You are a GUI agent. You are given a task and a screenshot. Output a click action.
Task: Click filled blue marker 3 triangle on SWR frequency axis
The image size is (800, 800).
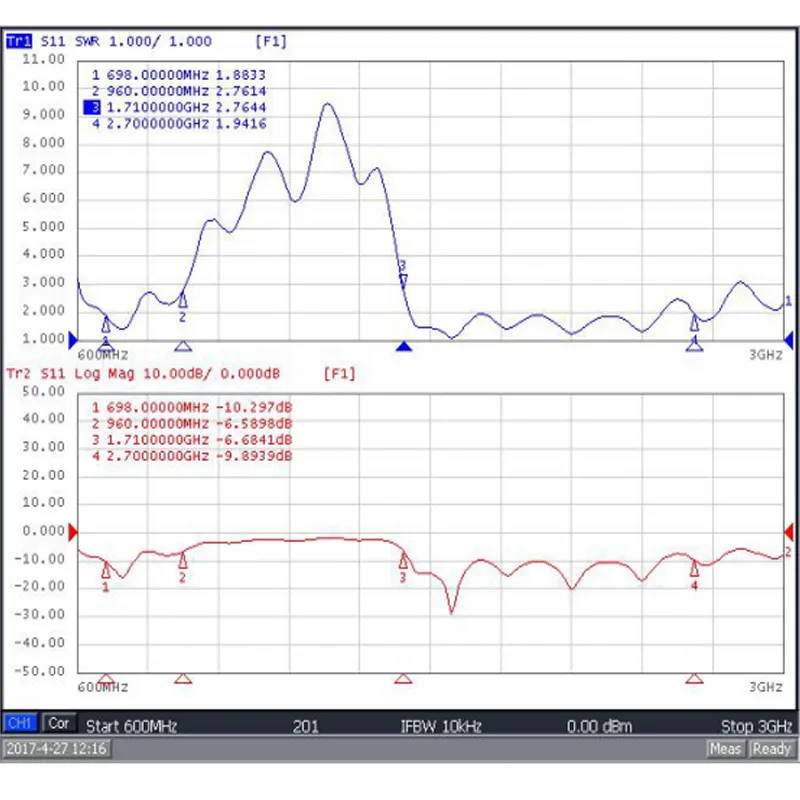point(403,347)
